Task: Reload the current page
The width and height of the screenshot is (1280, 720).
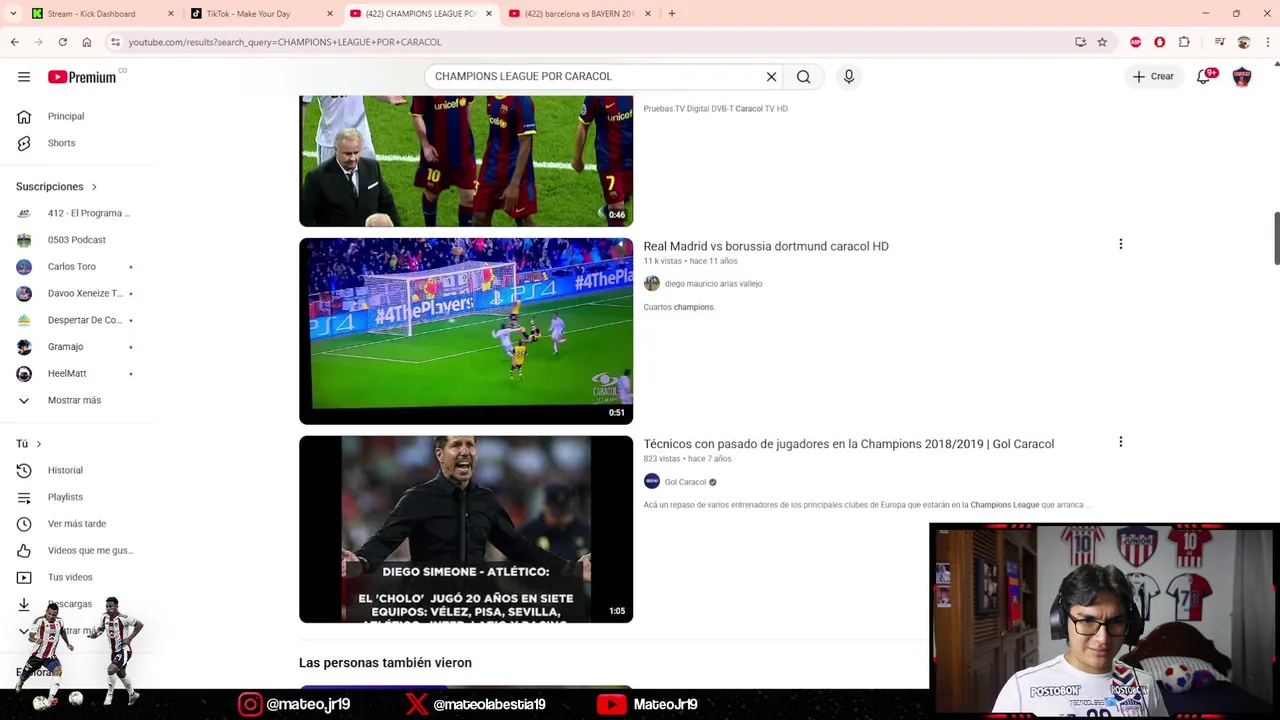Action: click(x=63, y=42)
